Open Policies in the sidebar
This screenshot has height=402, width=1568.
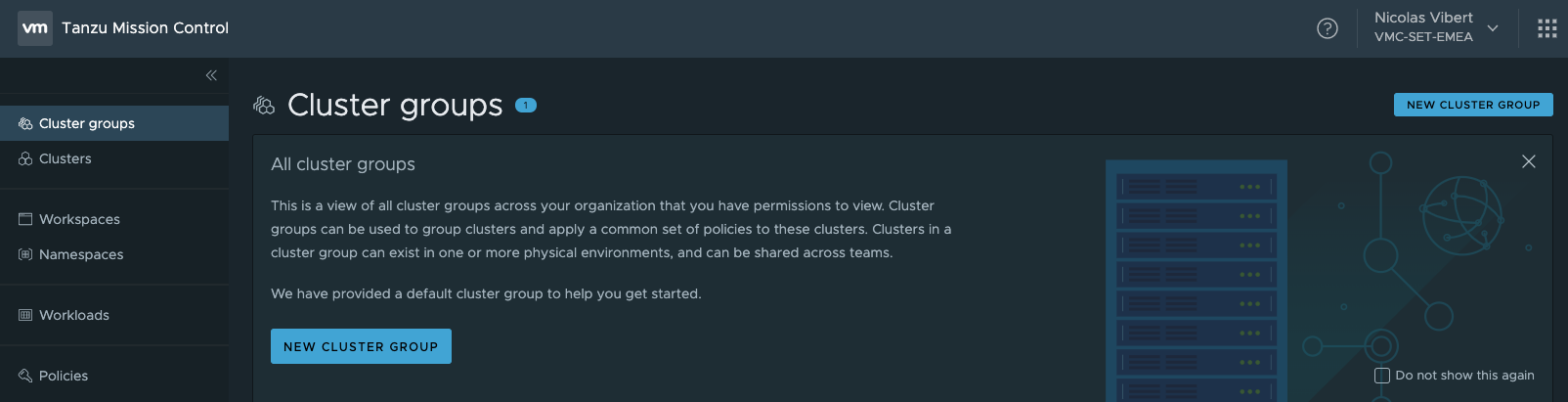pyautogui.click(x=64, y=376)
